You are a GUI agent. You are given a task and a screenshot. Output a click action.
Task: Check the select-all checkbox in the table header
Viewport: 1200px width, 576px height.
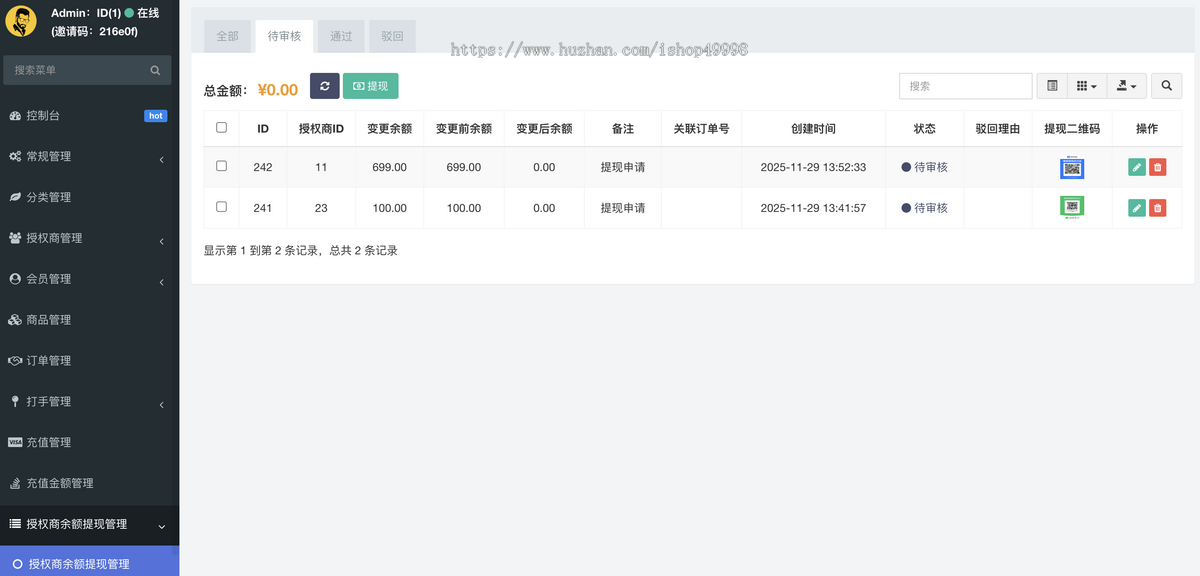(x=221, y=125)
